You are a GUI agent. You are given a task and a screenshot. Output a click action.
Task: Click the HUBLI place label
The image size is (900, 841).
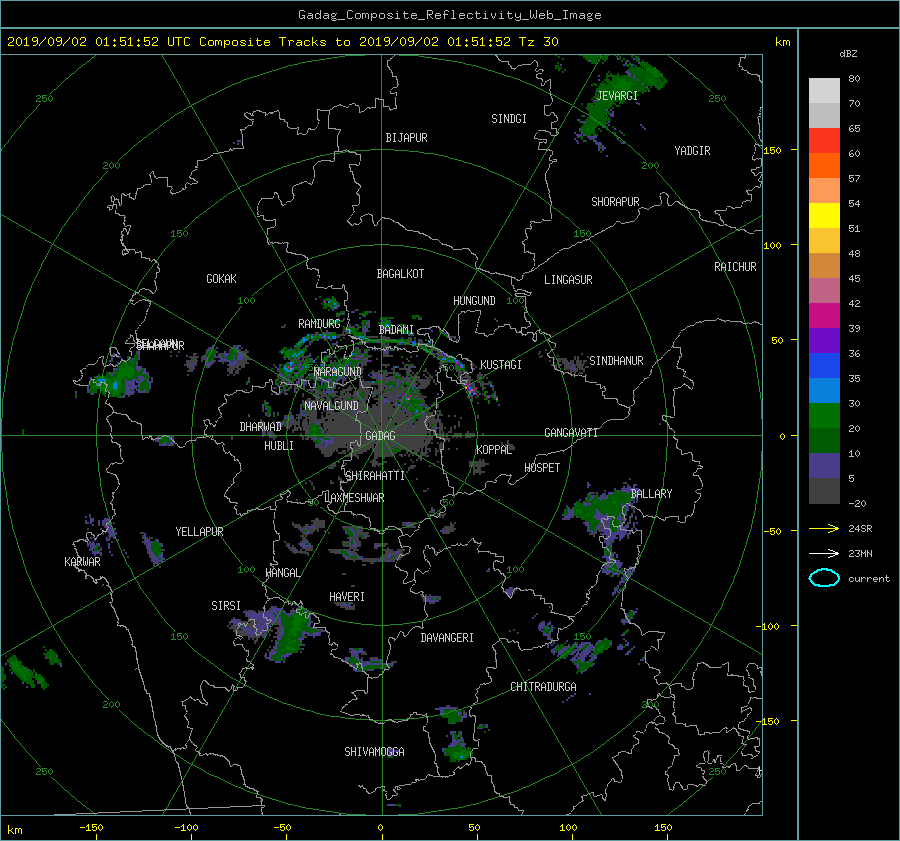[279, 445]
